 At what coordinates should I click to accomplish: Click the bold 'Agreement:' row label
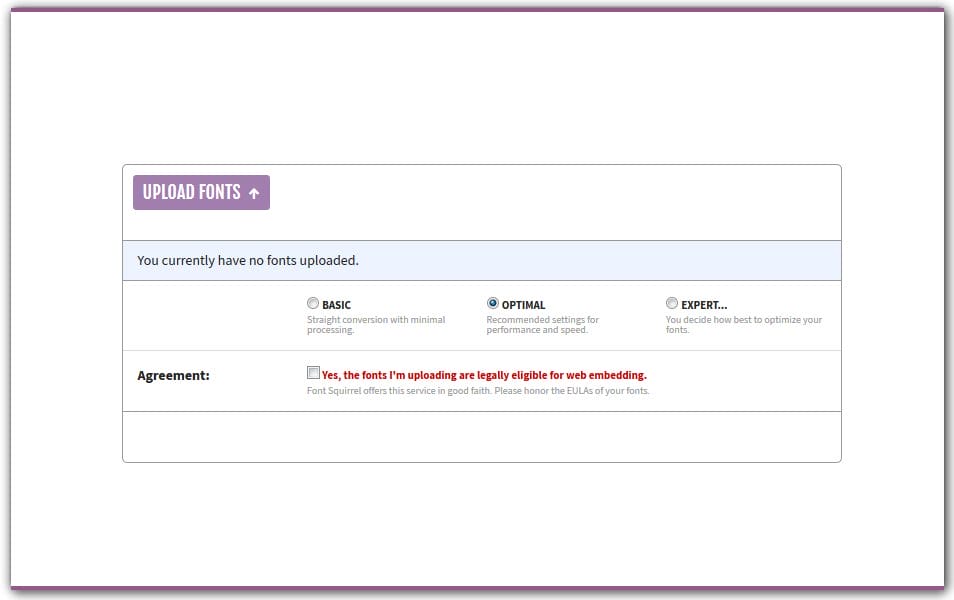tap(173, 376)
